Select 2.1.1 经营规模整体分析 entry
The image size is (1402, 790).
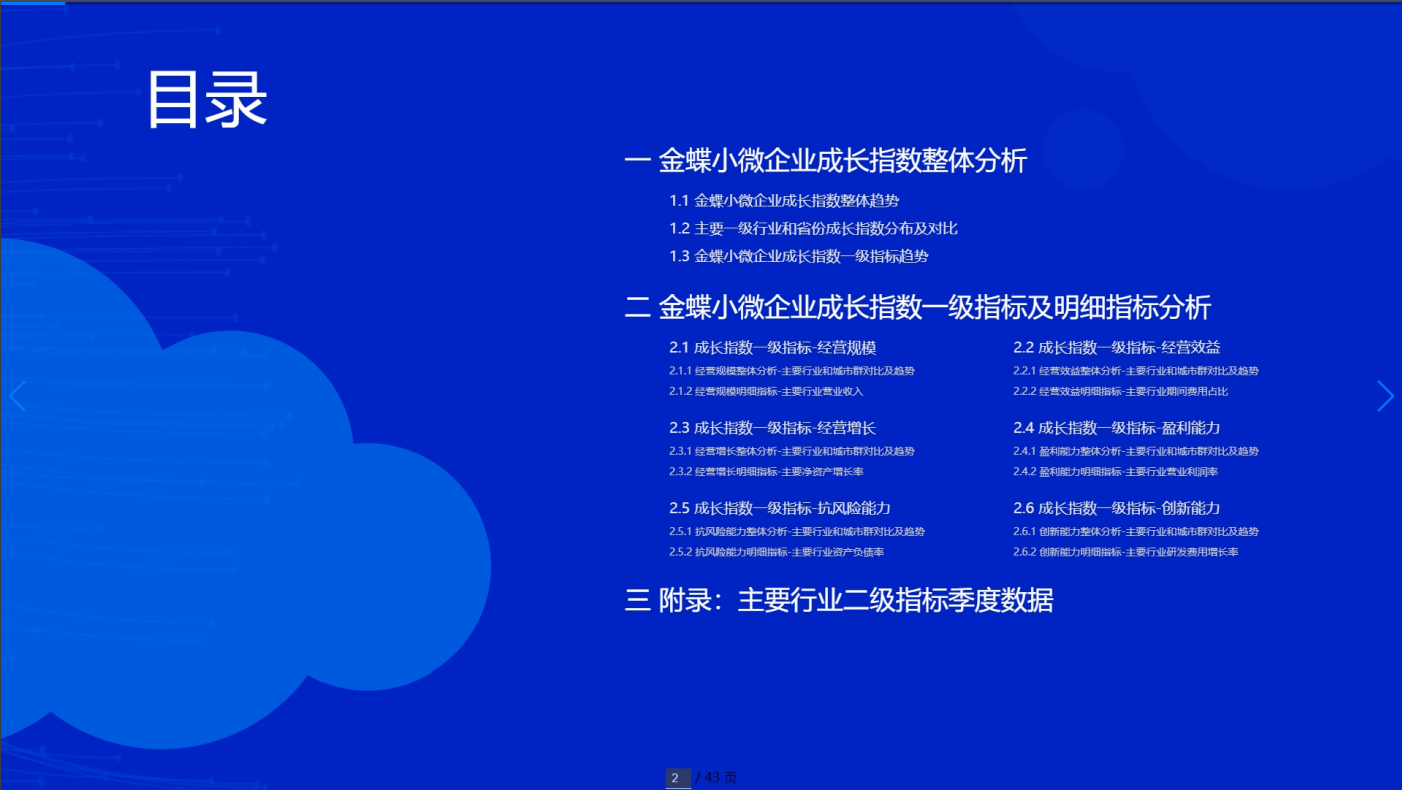[x=792, y=371]
